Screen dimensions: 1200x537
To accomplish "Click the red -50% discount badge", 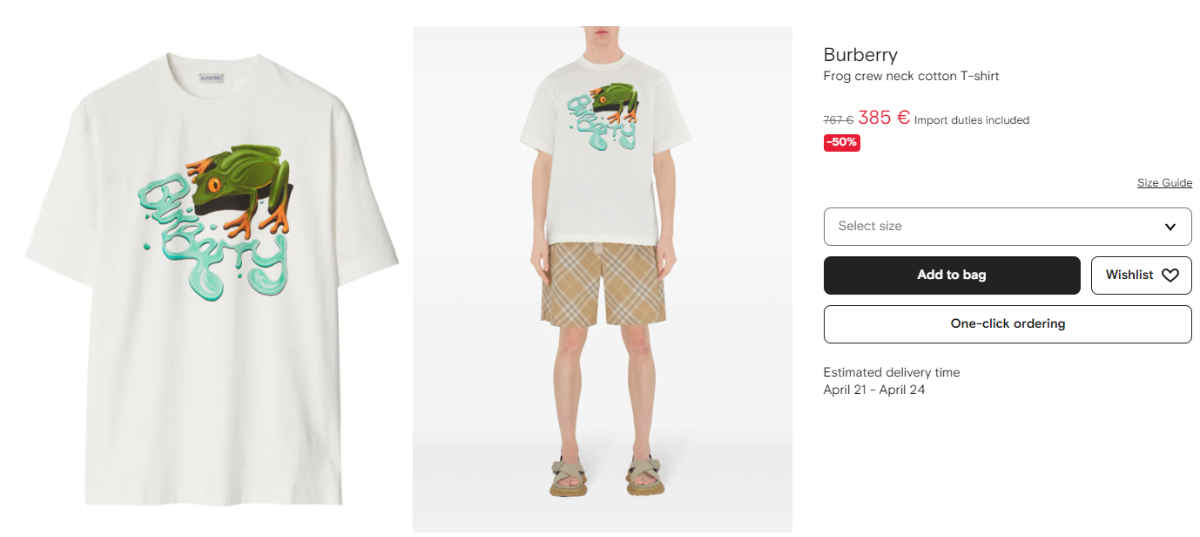I will click(x=842, y=142).
